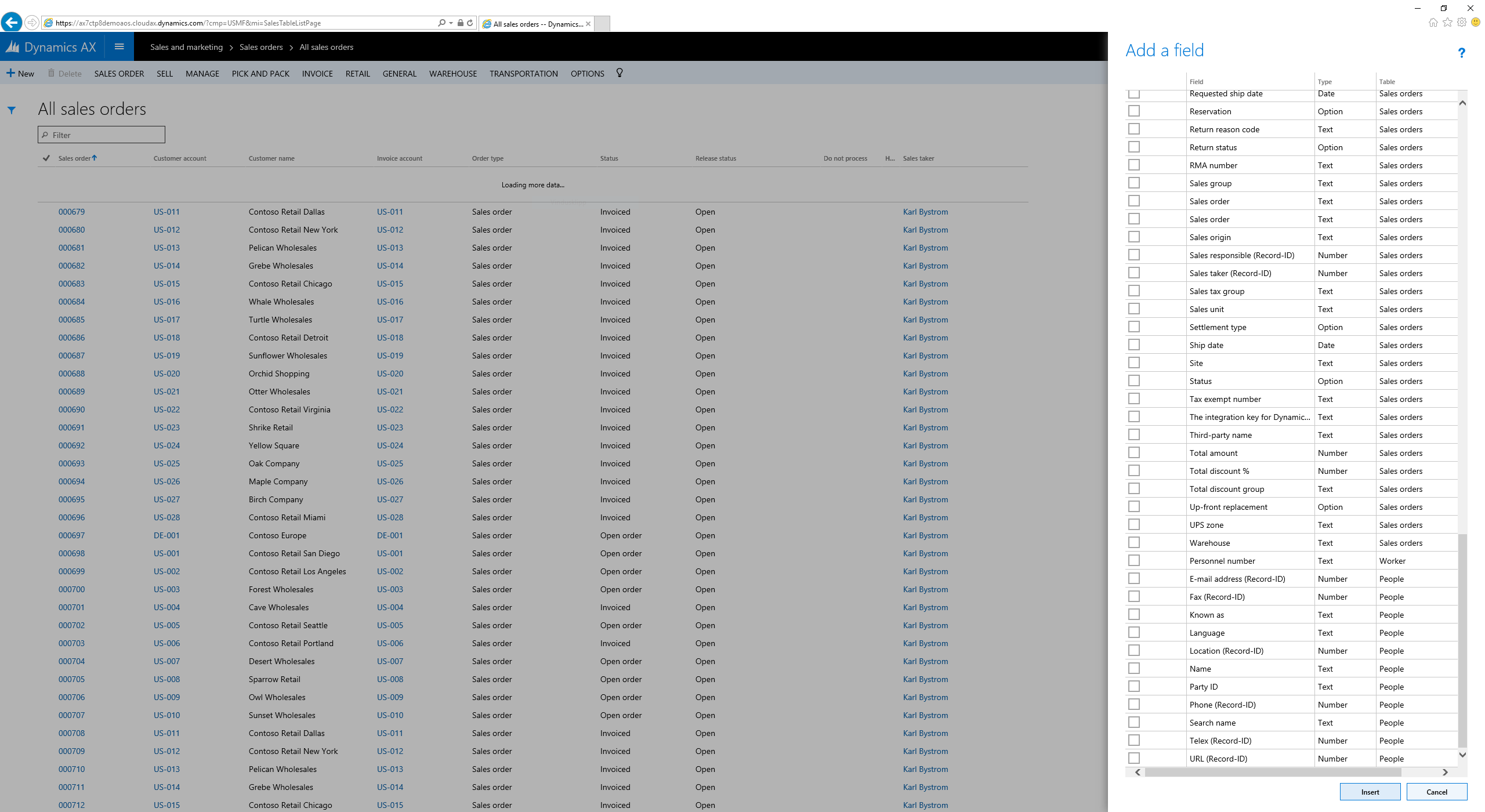The height and width of the screenshot is (812, 1485).
Task: Check the Warehouse field checkbox
Action: [1134, 543]
